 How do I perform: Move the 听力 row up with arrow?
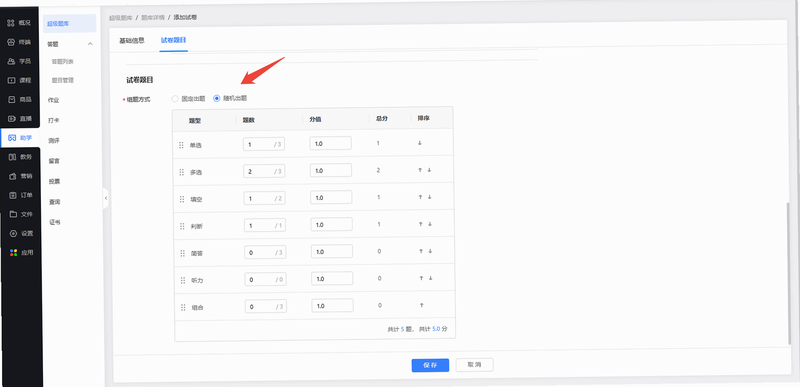[421, 278]
